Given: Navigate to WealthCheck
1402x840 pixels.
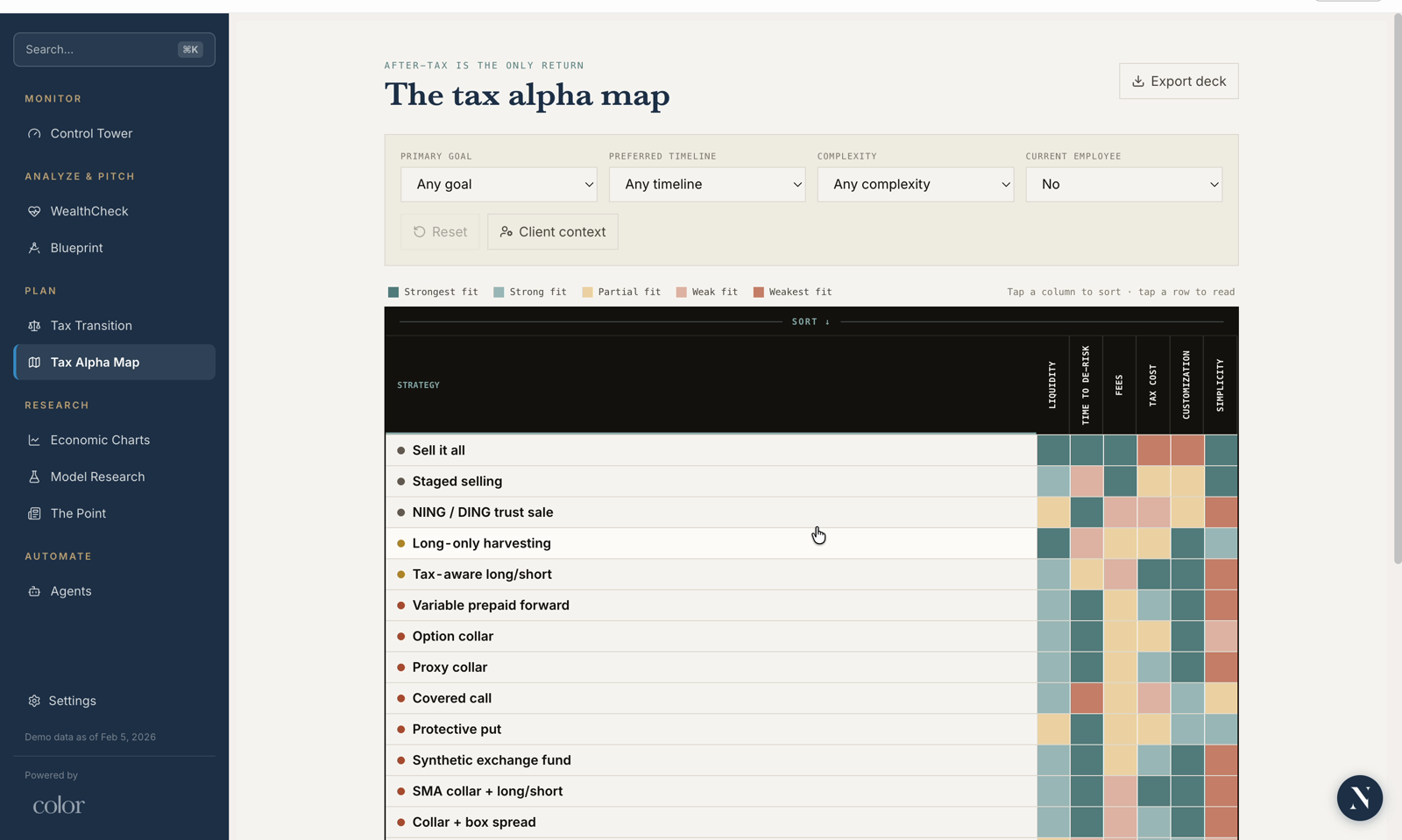Looking at the screenshot, I should [x=115, y=211].
